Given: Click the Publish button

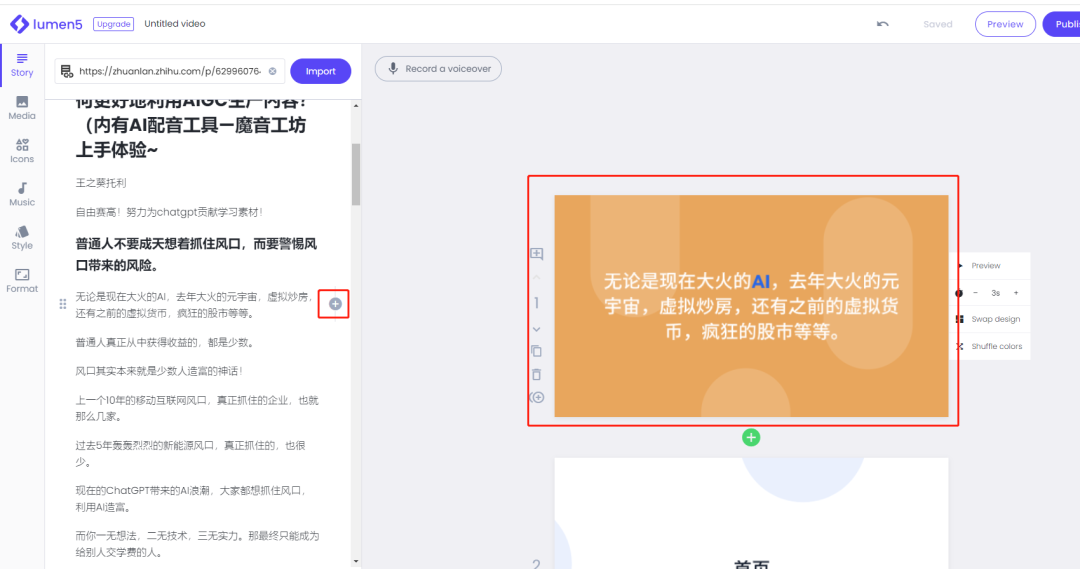Looking at the screenshot, I should click(x=1061, y=24).
